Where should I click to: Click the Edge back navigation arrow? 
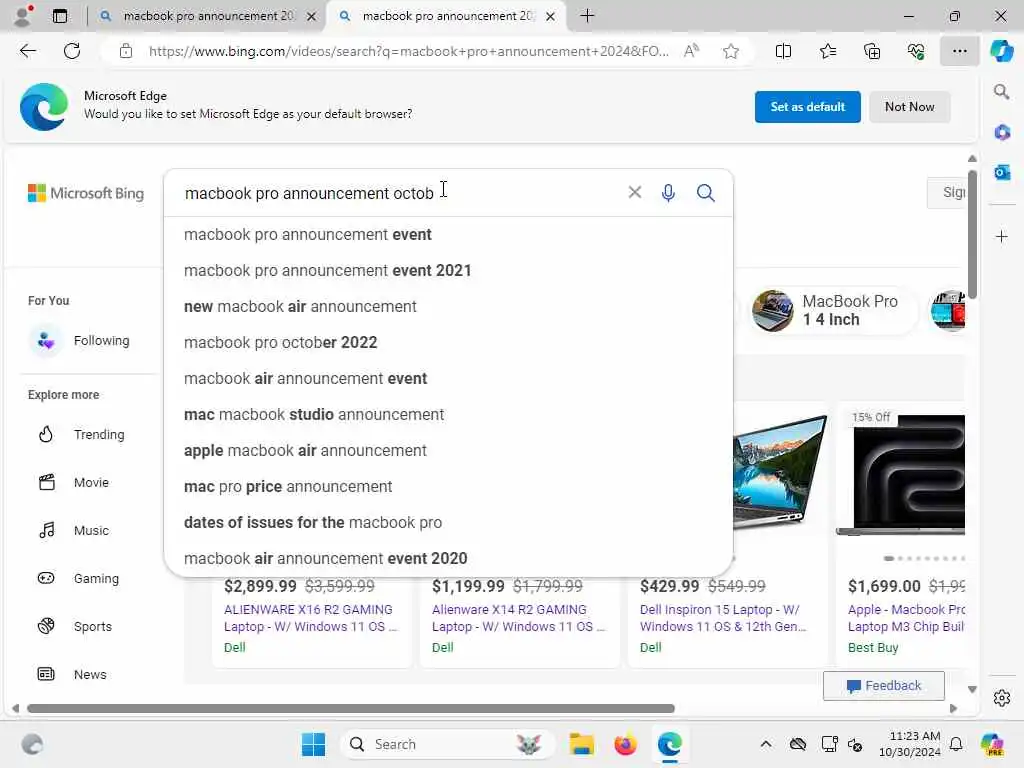(27, 51)
